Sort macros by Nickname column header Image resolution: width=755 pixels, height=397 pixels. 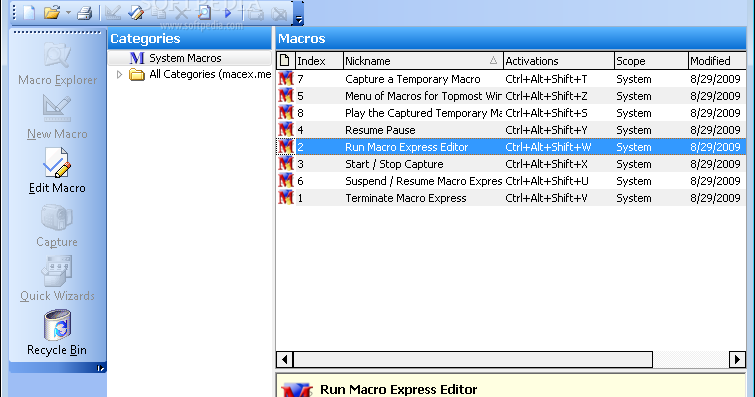tap(423, 61)
